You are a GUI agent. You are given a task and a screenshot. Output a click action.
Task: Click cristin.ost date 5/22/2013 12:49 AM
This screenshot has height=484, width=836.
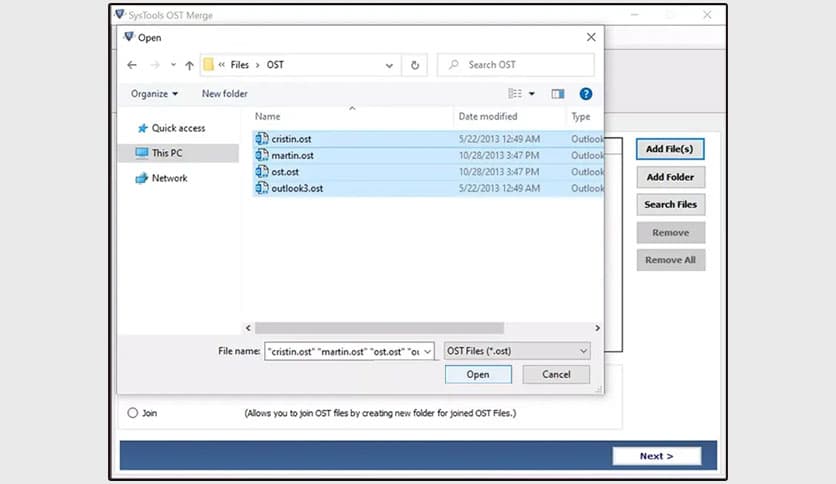(x=499, y=139)
